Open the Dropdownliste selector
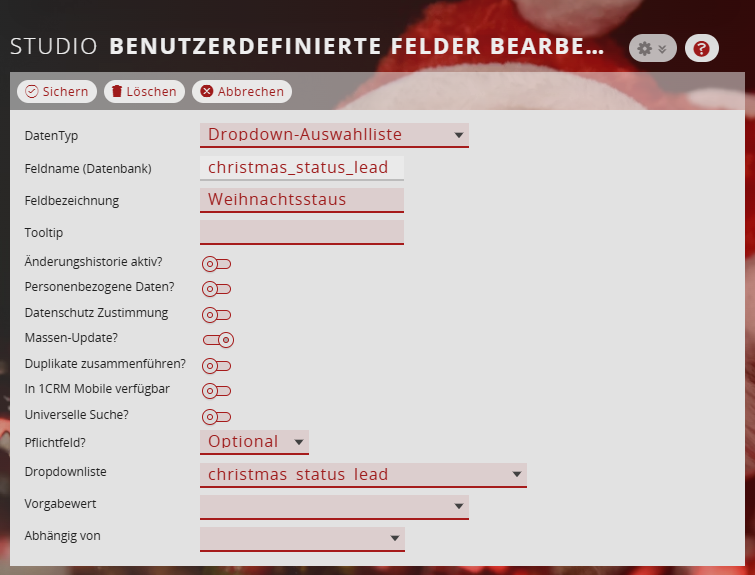This screenshot has height=575, width=755. (363, 475)
